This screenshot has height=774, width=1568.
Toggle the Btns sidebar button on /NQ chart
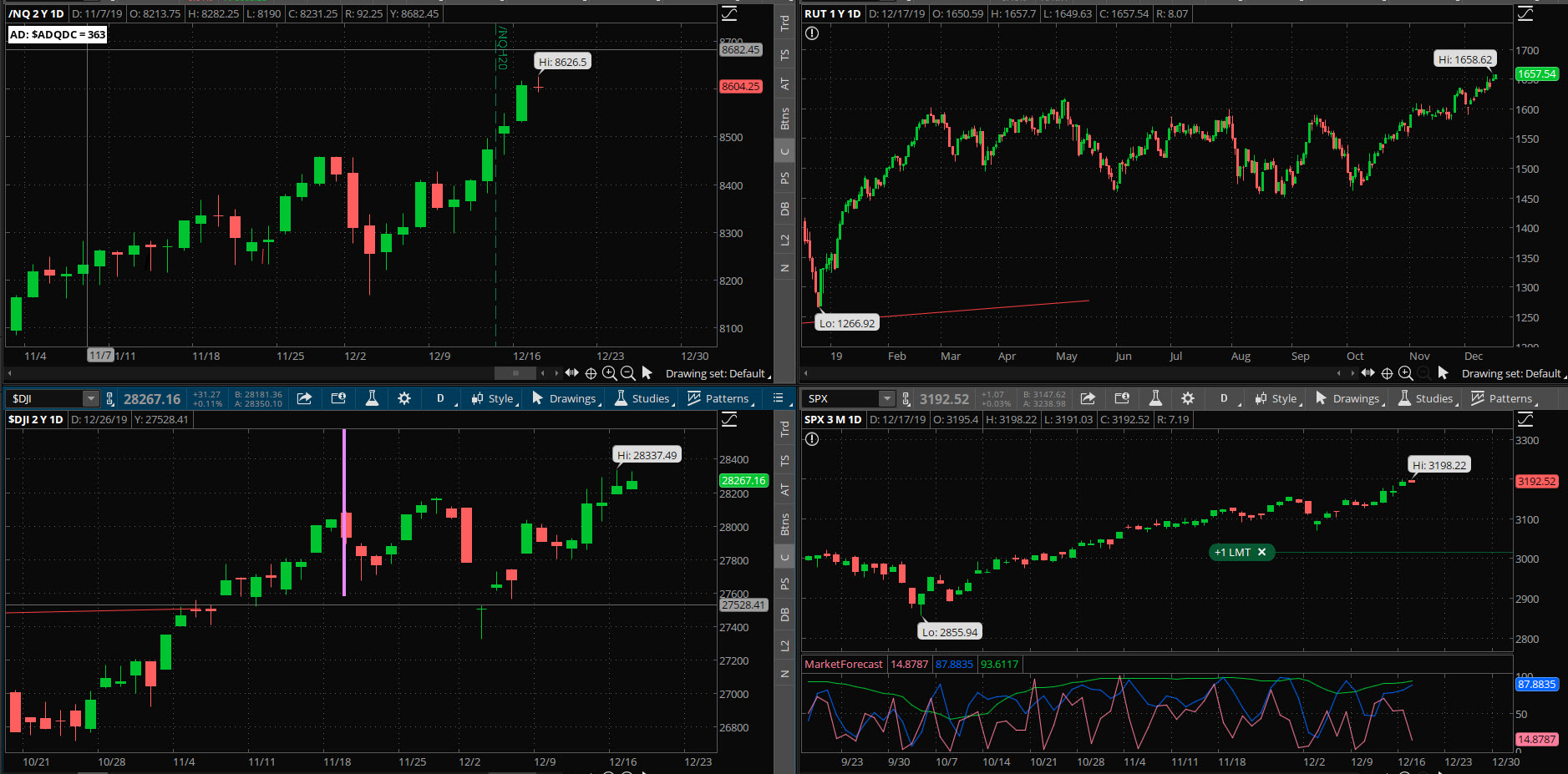tap(784, 119)
